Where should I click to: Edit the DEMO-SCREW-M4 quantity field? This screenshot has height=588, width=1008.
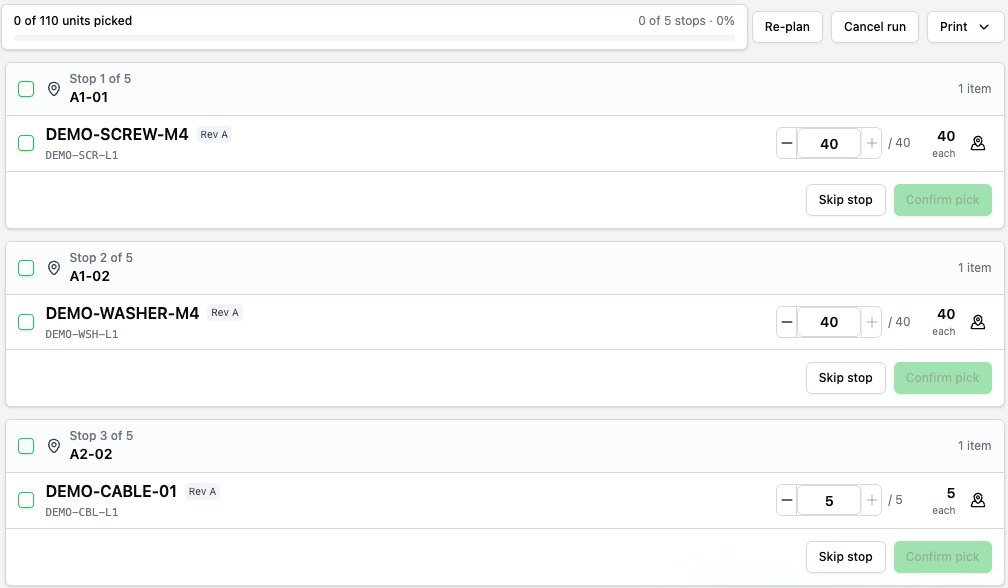point(829,143)
